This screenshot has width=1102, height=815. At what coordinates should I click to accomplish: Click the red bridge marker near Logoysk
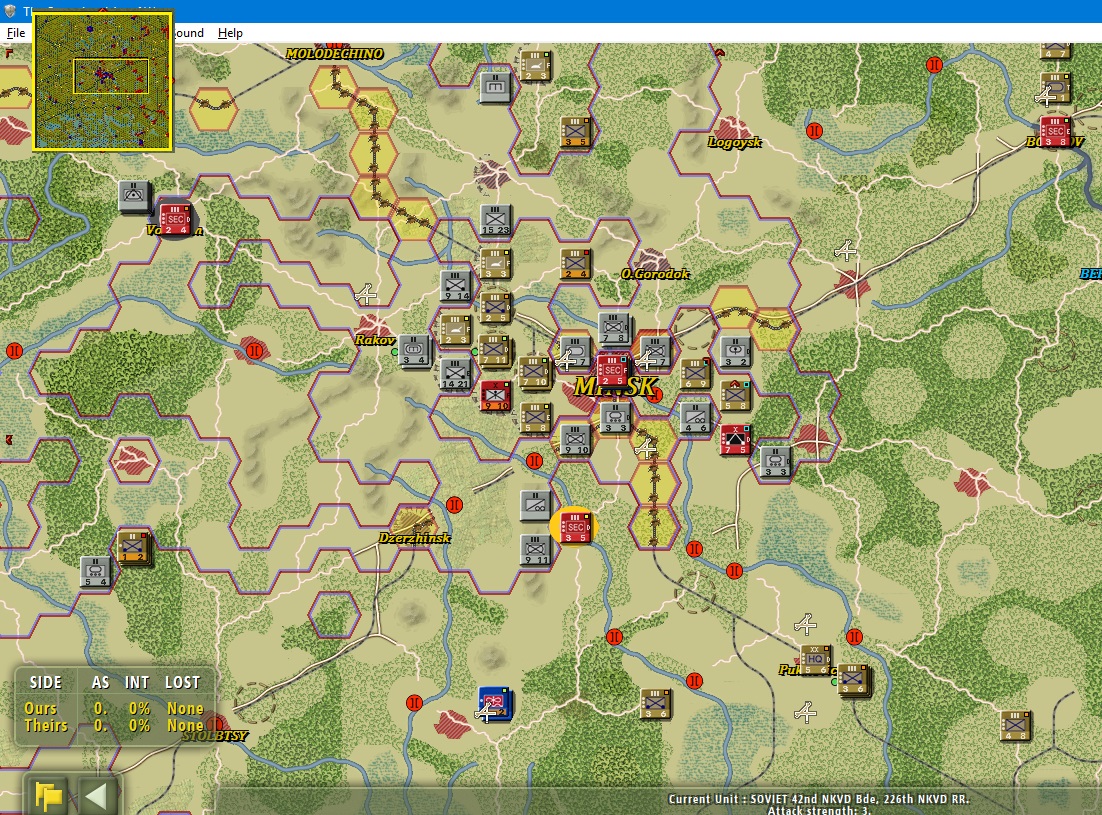815,131
